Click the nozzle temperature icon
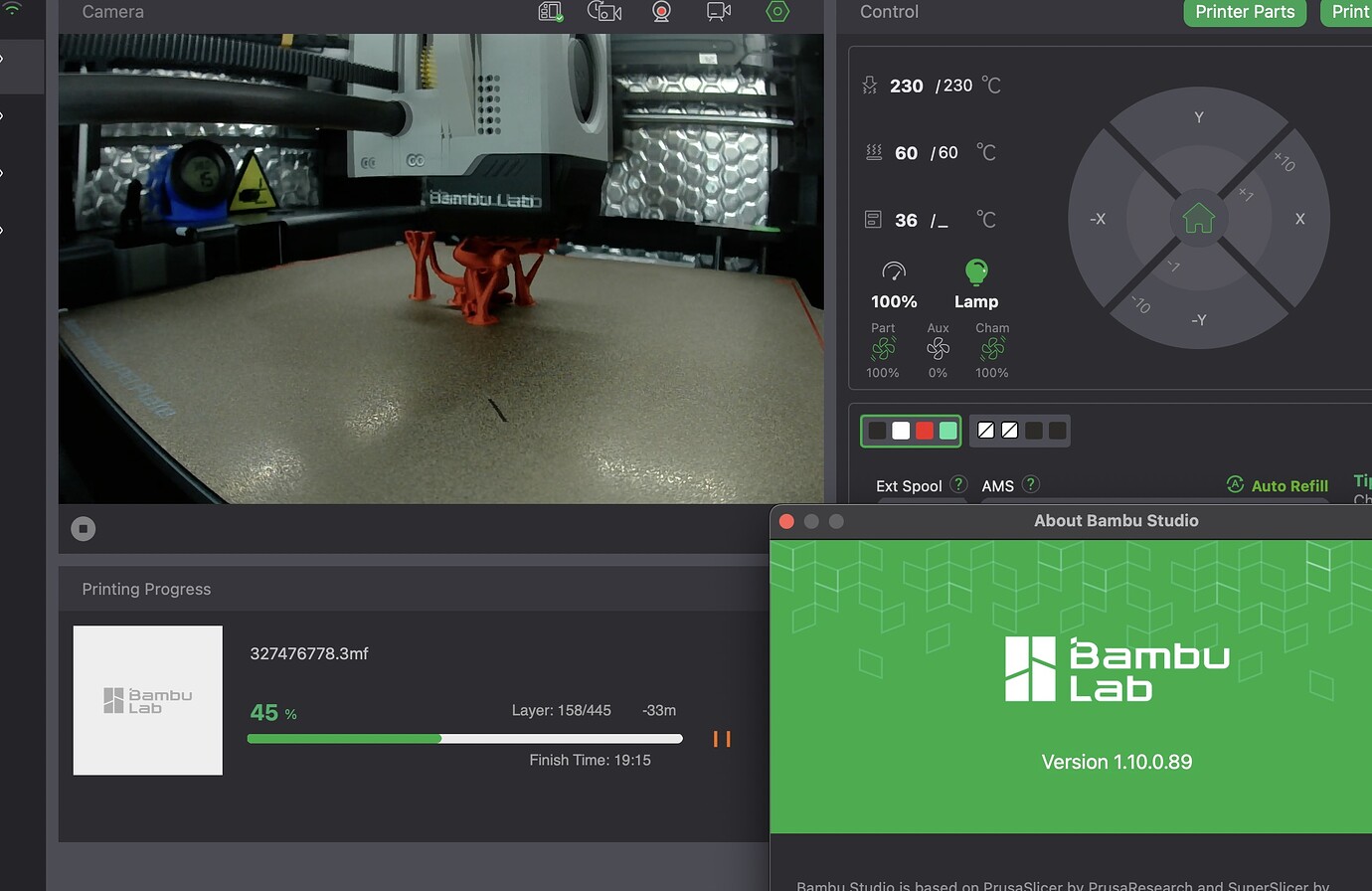The width and height of the screenshot is (1372, 891). click(870, 86)
